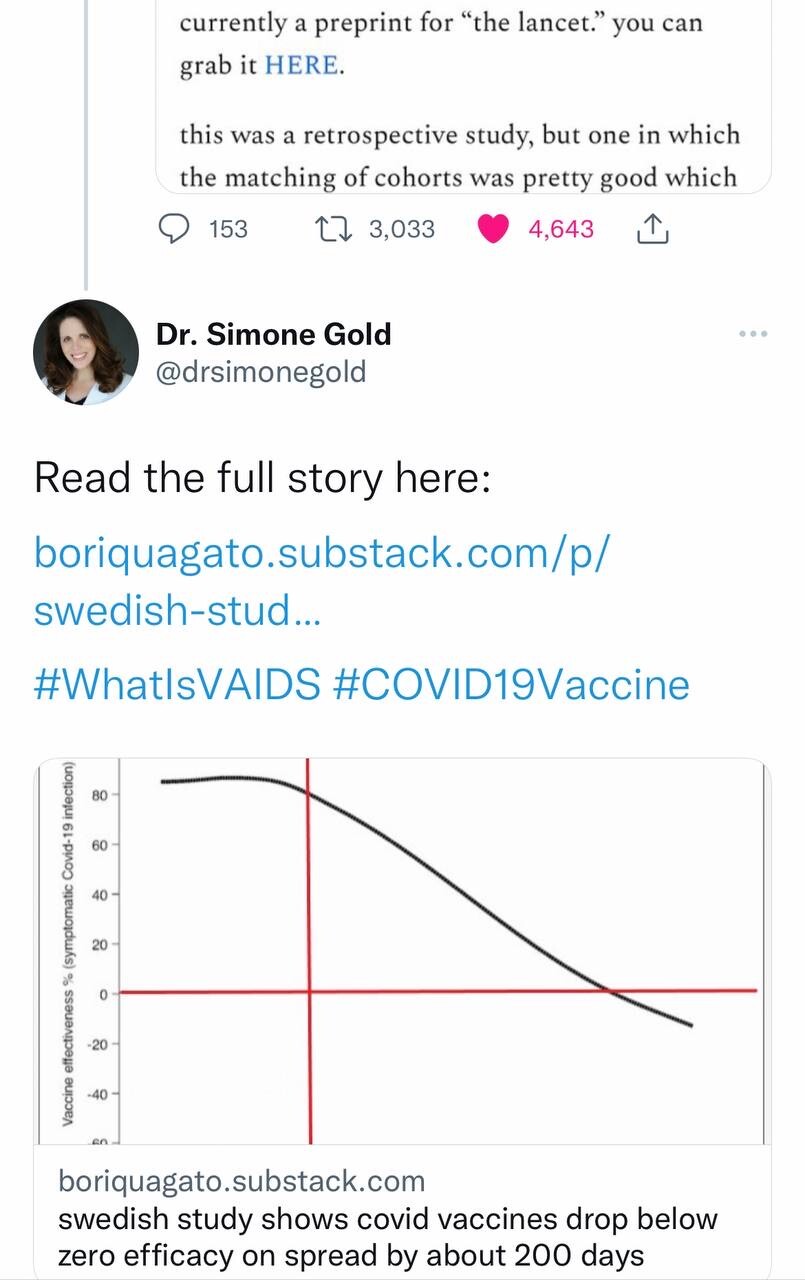Tap the 4,643 likes count
The height and width of the screenshot is (1280, 805).
[560, 229]
